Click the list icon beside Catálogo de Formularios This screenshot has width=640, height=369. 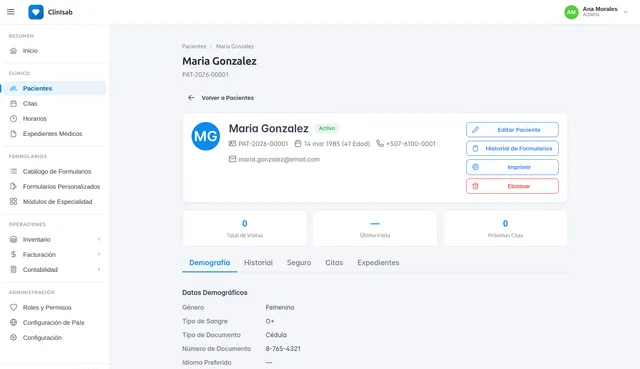(x=13, y=171)
